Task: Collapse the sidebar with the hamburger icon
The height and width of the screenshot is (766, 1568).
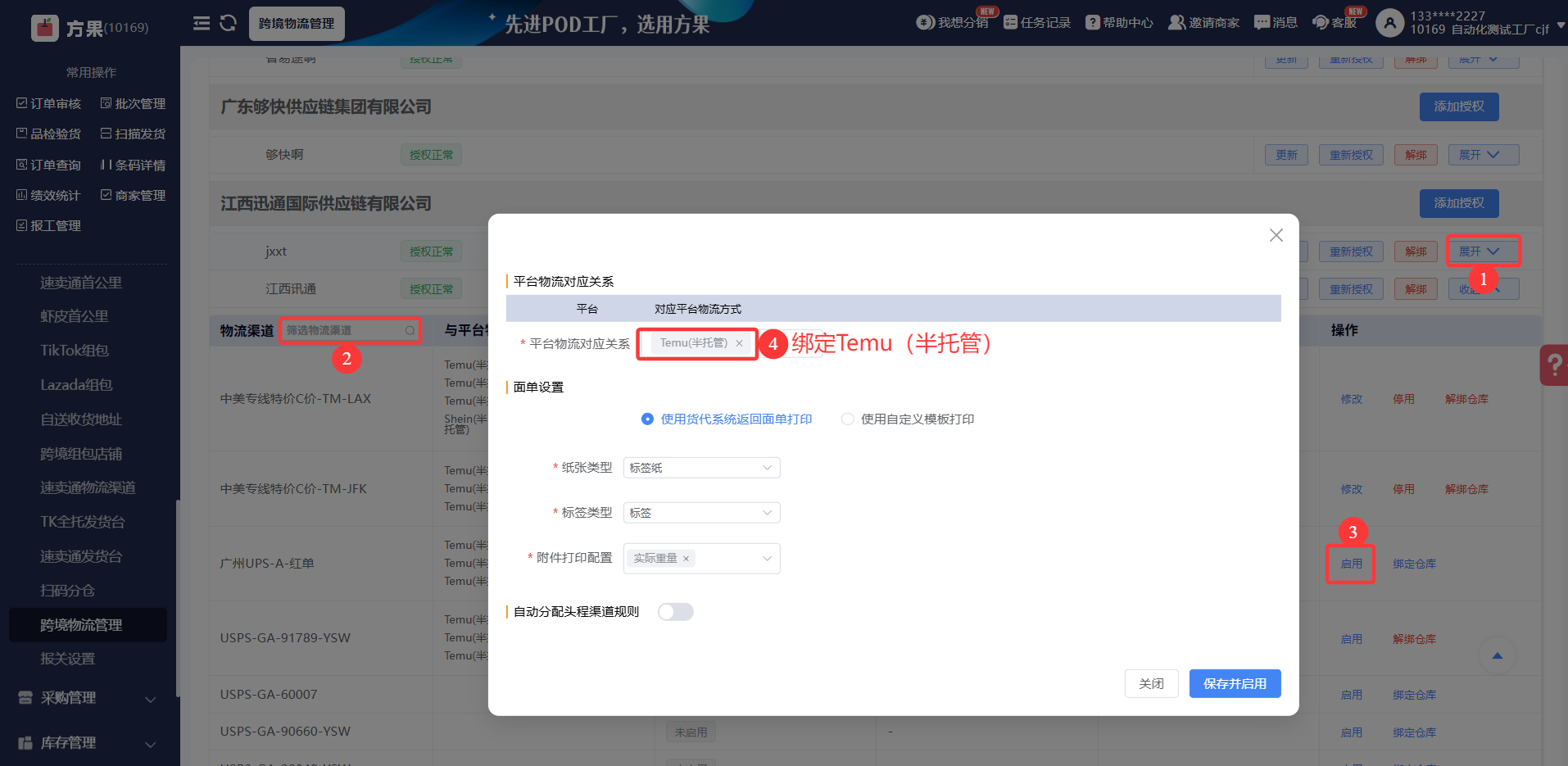Action: click(202, 23)
